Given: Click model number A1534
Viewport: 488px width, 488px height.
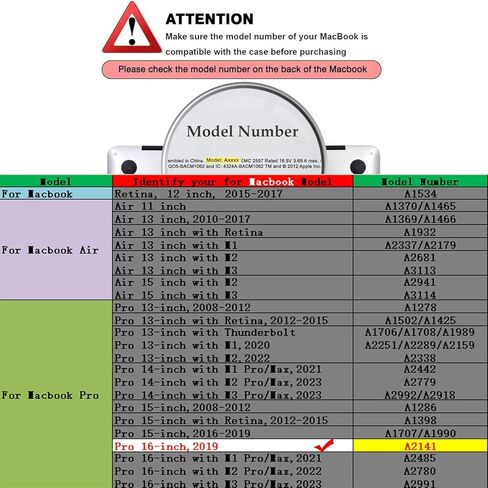Looking at the screenshot, I should pyautogui.click(x=420, y=194).
